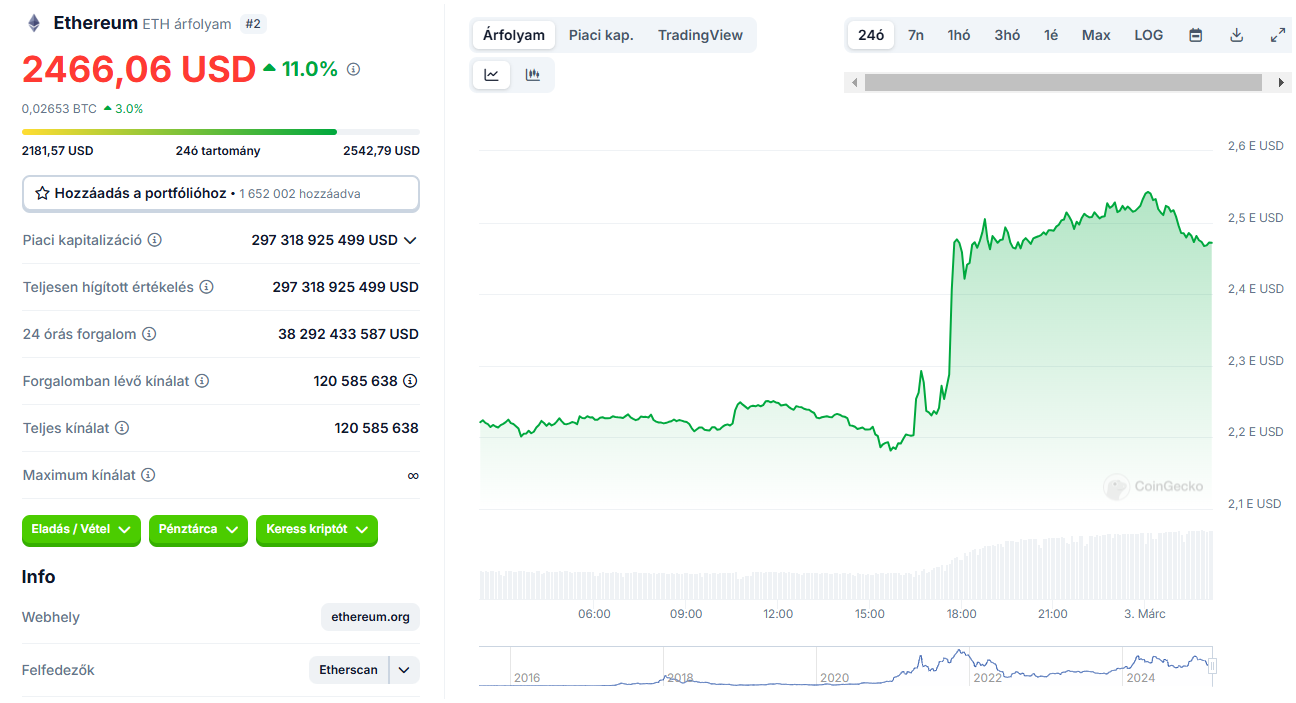
Task: Click the 2466,06 USD price
Action: pyautogui.click(x=139, y=69)
